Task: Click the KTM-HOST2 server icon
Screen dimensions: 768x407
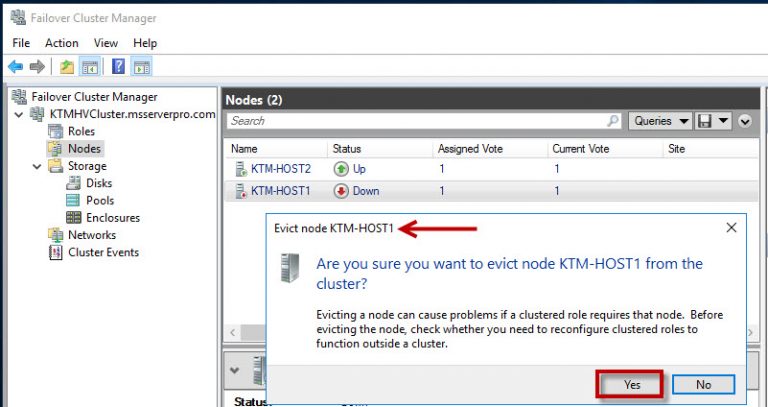Action: (x=241, y=169)
